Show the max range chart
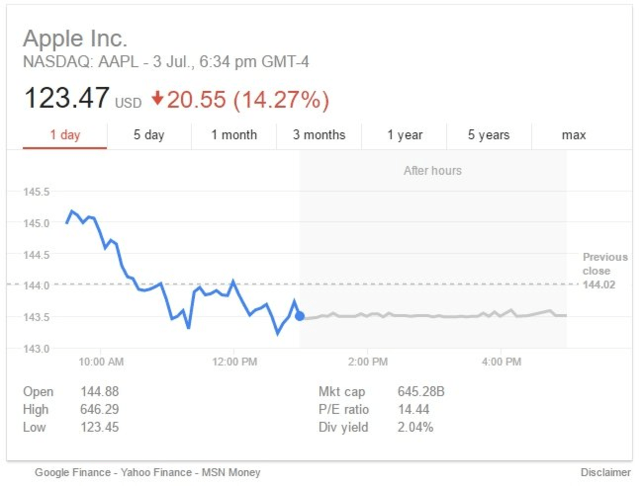This screenshot has height=486, width=640. [574, 135]
